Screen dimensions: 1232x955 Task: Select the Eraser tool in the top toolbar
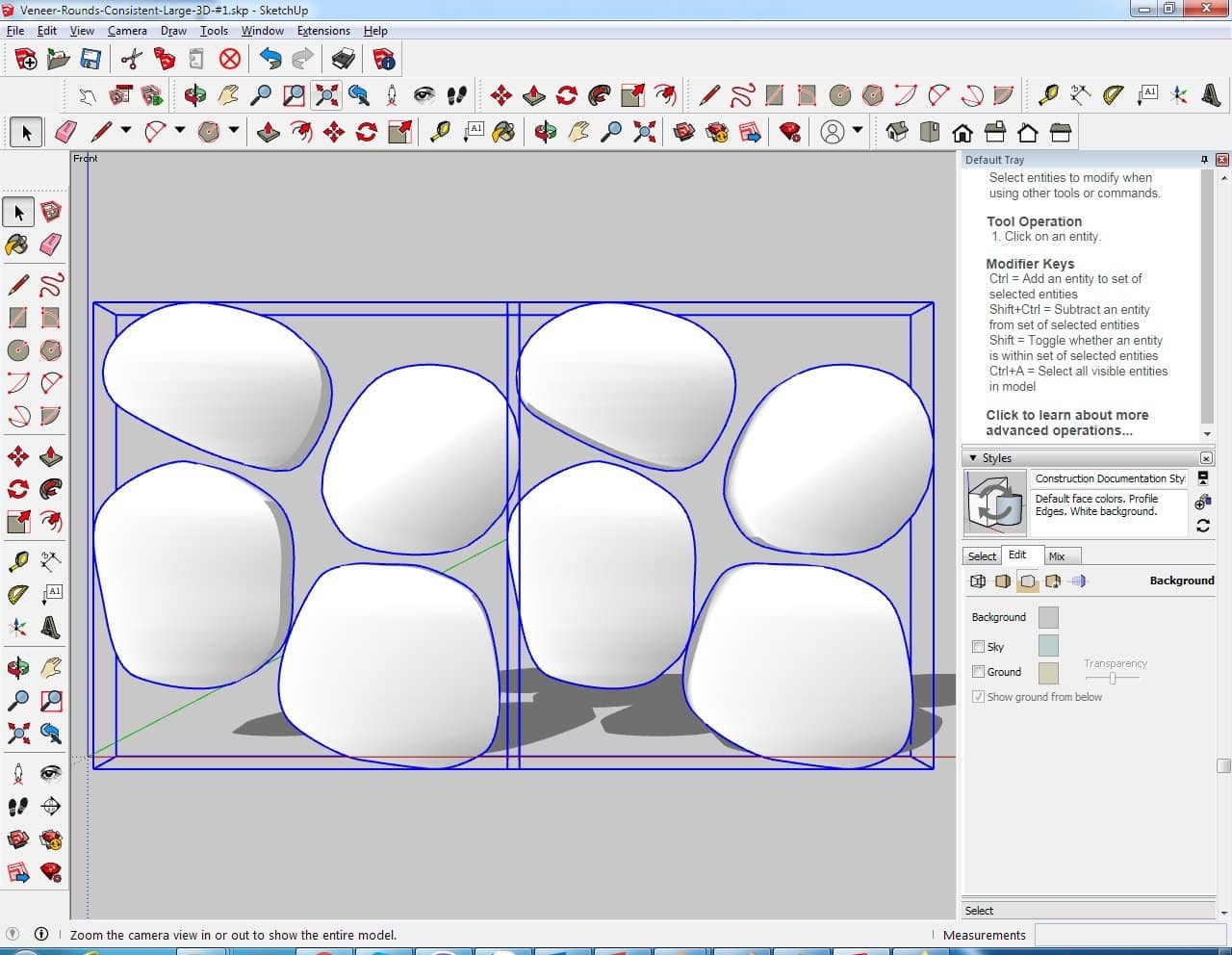coord(66,132)
